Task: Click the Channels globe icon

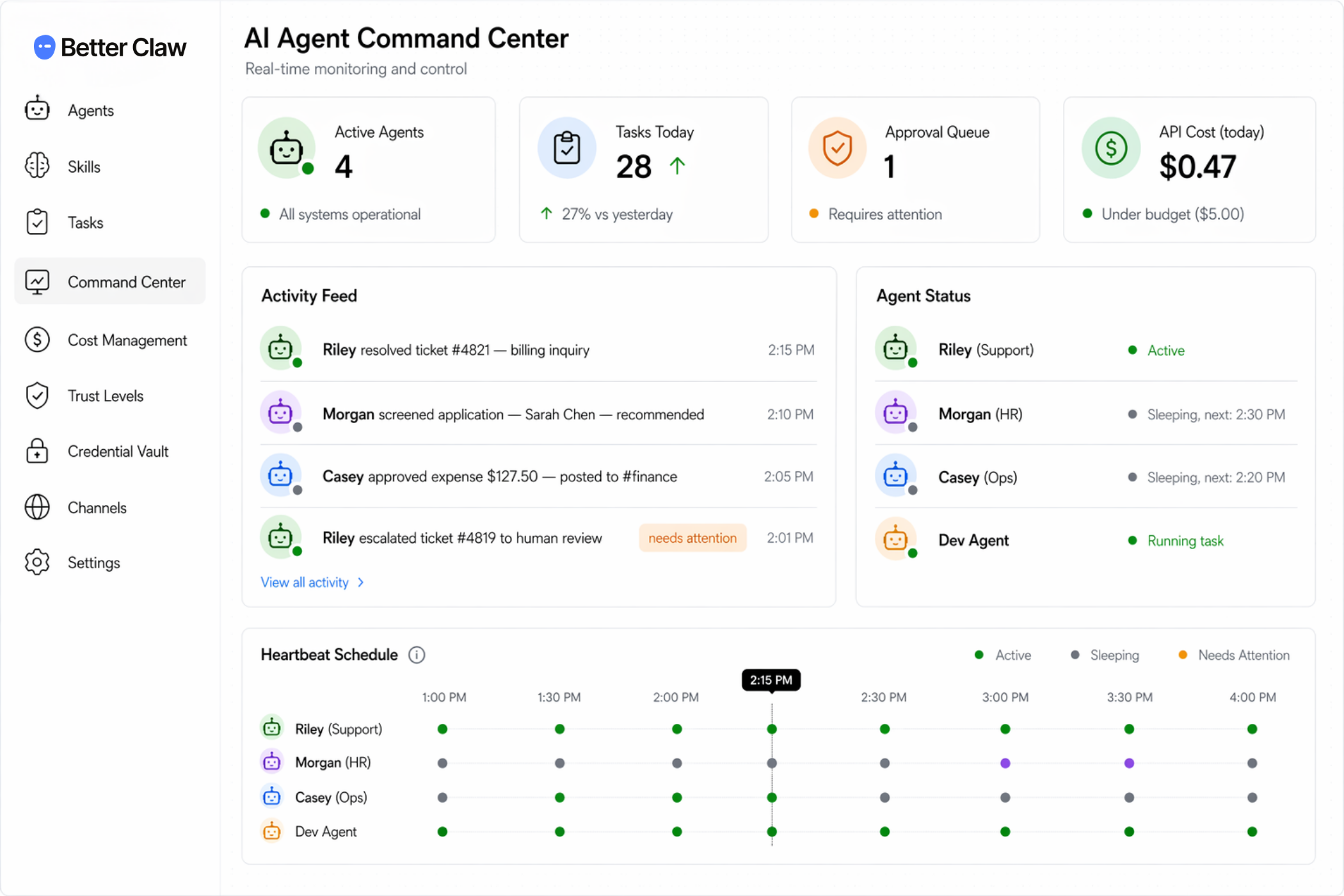Action: click(x=36, y=507)
